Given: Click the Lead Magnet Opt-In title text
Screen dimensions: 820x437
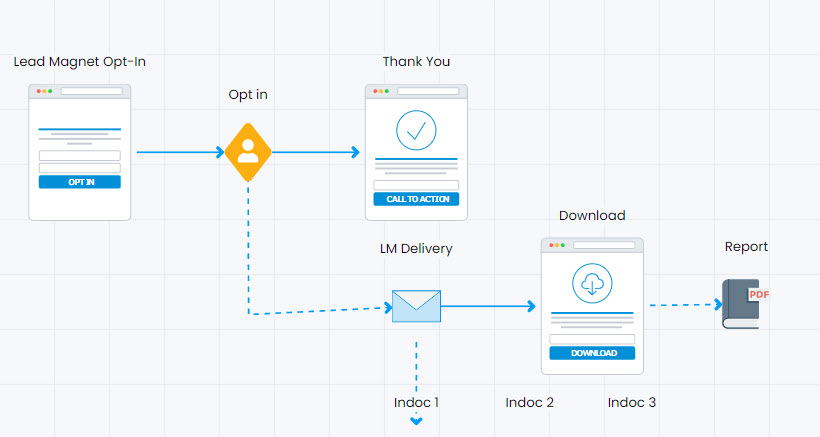Looking at the screenshot, I should 80,62.
